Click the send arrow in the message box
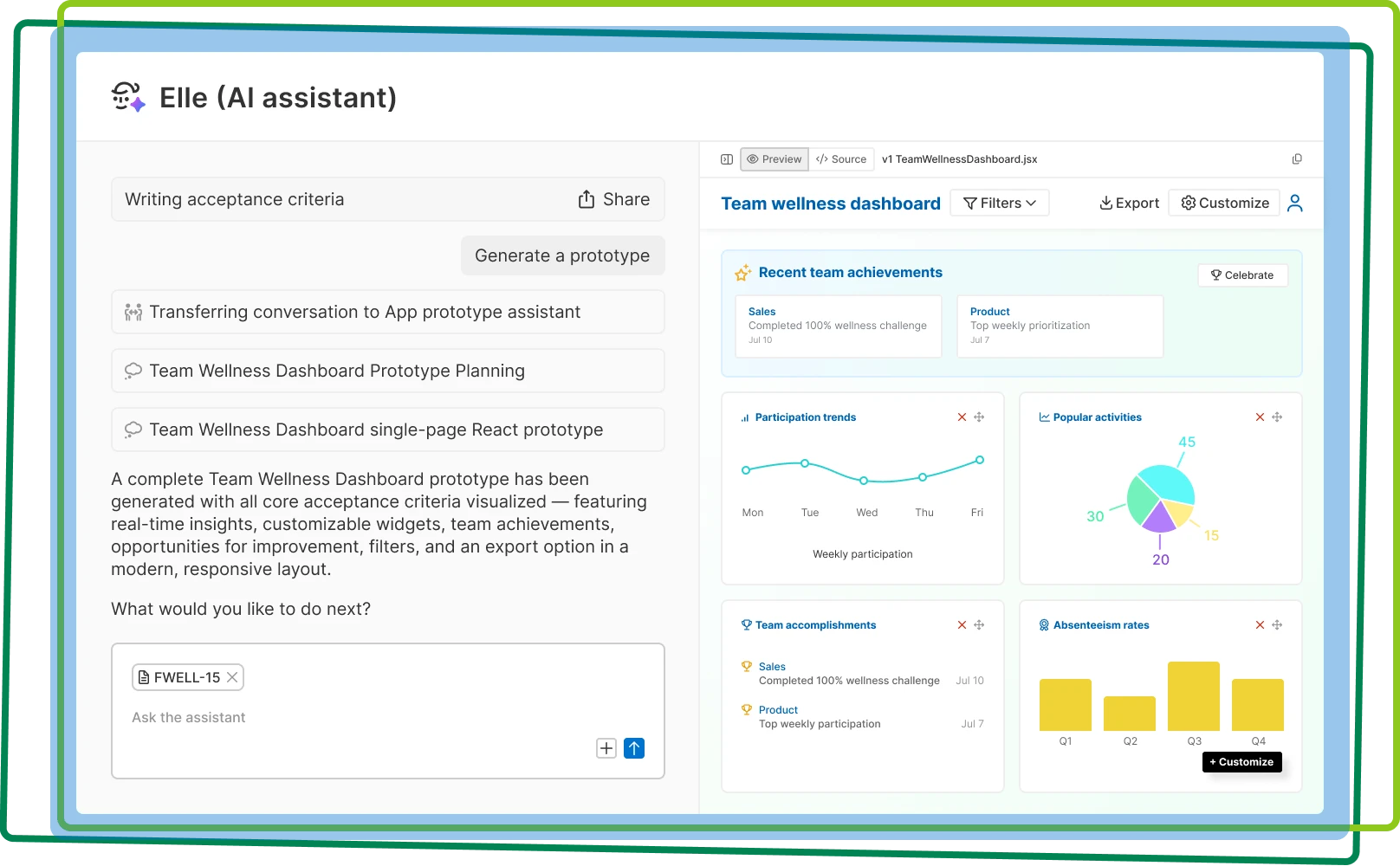1400x866 pixels. pyautogui.click(x=634, y=747)
